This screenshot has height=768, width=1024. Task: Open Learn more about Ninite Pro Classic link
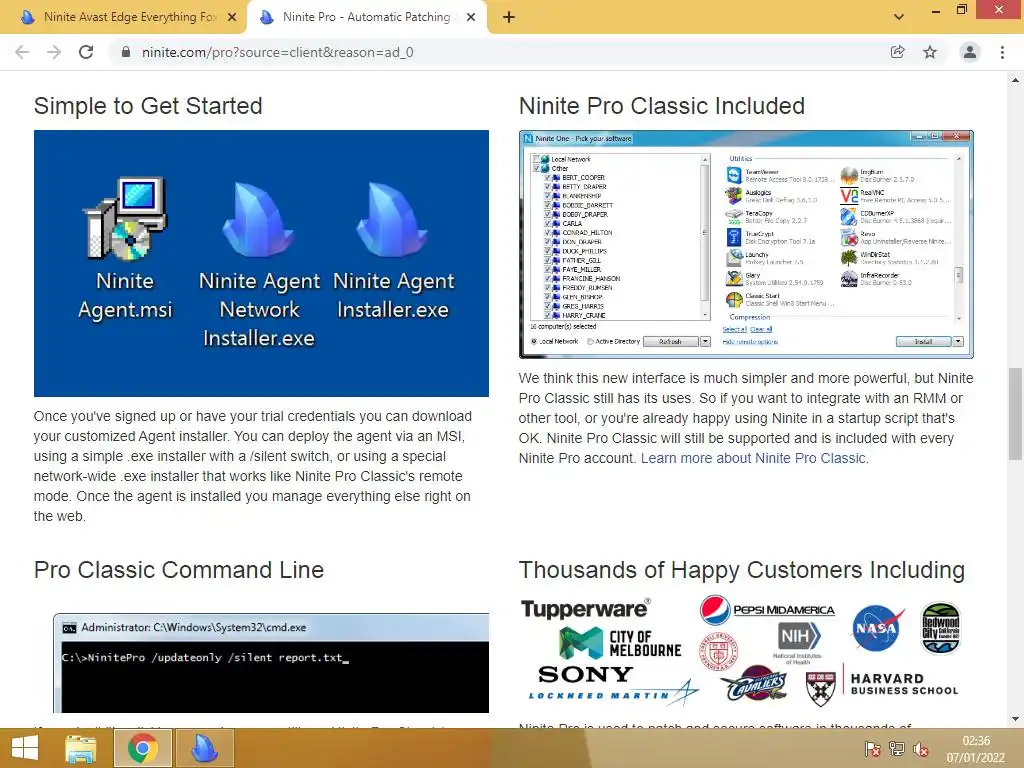(754, 458)
